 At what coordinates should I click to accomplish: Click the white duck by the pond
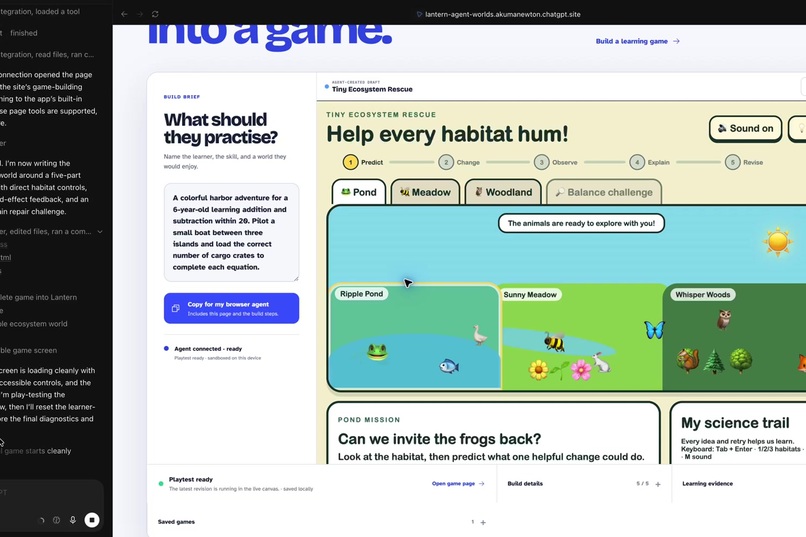[x=479, y=335]
